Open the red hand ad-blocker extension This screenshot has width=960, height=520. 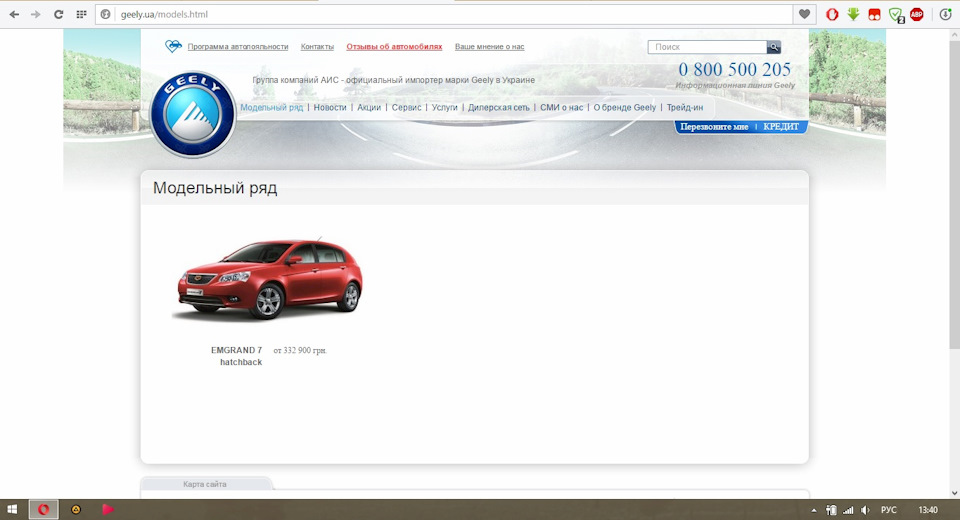tap(831, 14)
